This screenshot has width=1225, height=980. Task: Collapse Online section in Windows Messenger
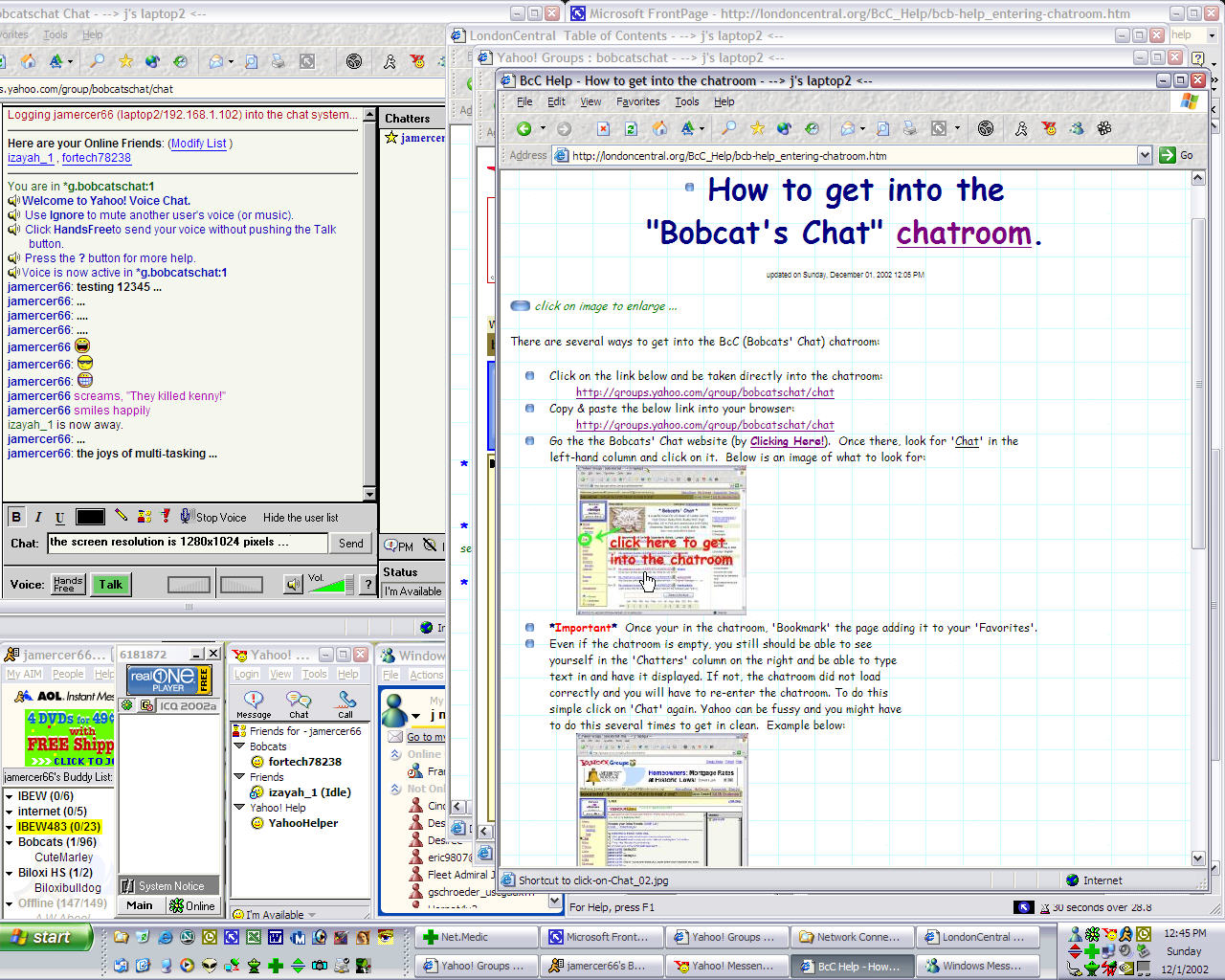pos(395,754)
